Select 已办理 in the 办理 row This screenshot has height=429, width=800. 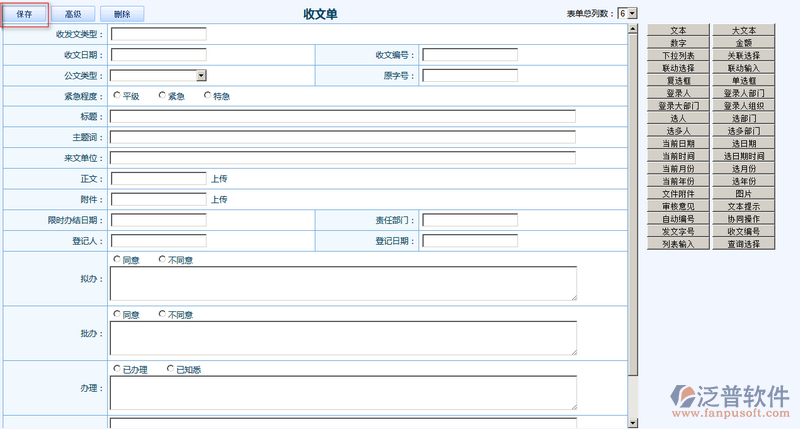[117, 369]
